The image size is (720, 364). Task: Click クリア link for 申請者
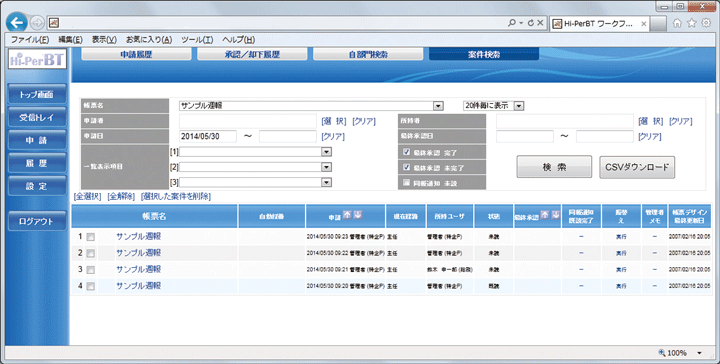(x=364, y=121)
